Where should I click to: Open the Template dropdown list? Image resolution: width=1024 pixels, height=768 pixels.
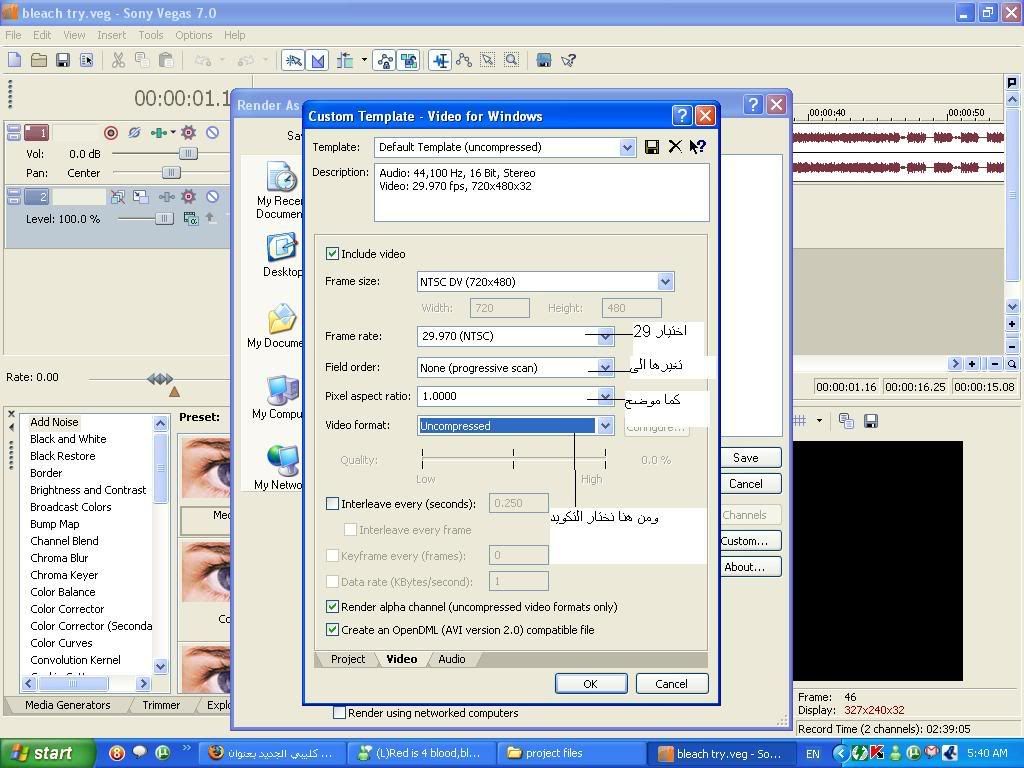pyautogui.click(x=627, y=147)
